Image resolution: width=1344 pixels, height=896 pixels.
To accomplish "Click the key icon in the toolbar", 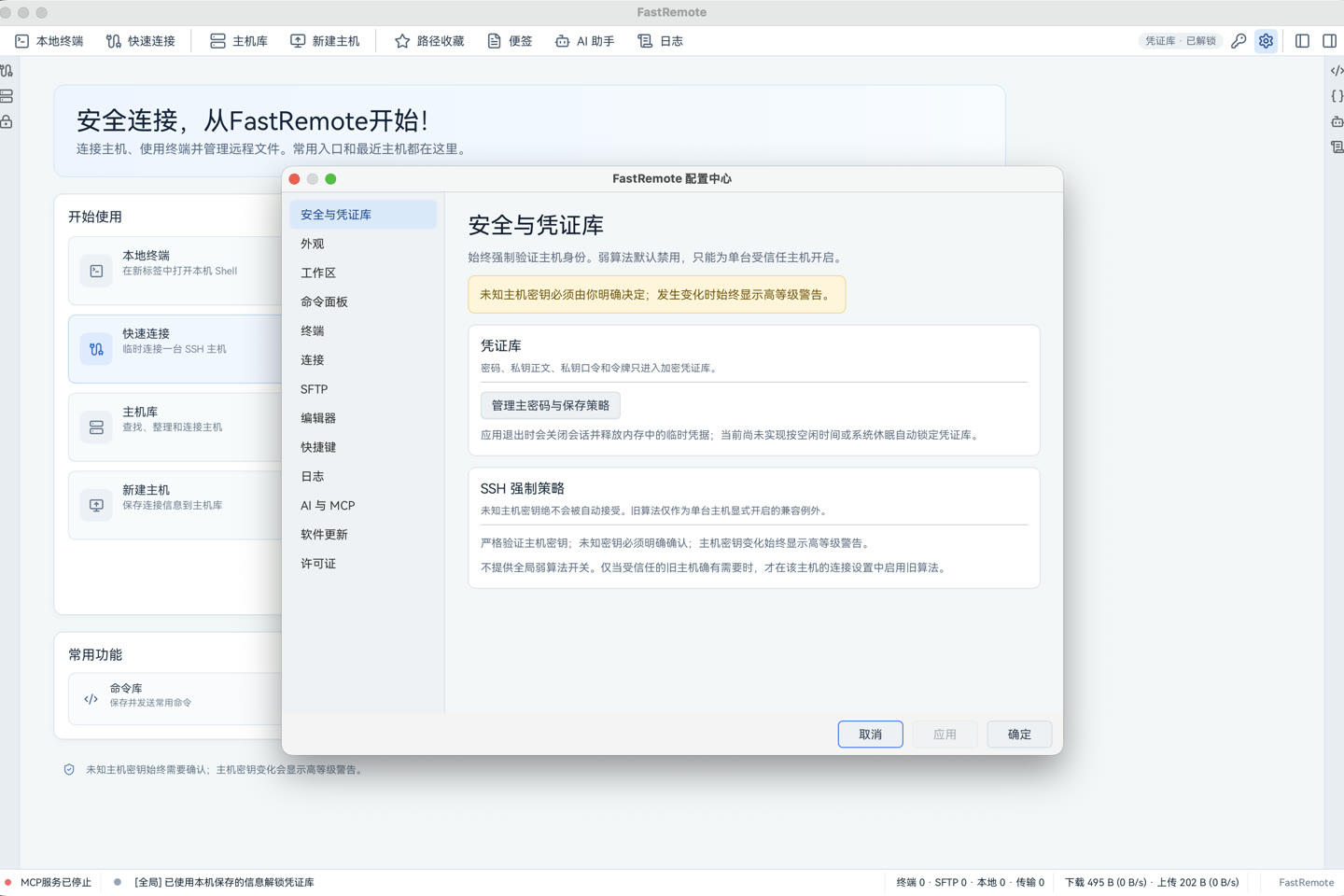I will [1239, 41].
